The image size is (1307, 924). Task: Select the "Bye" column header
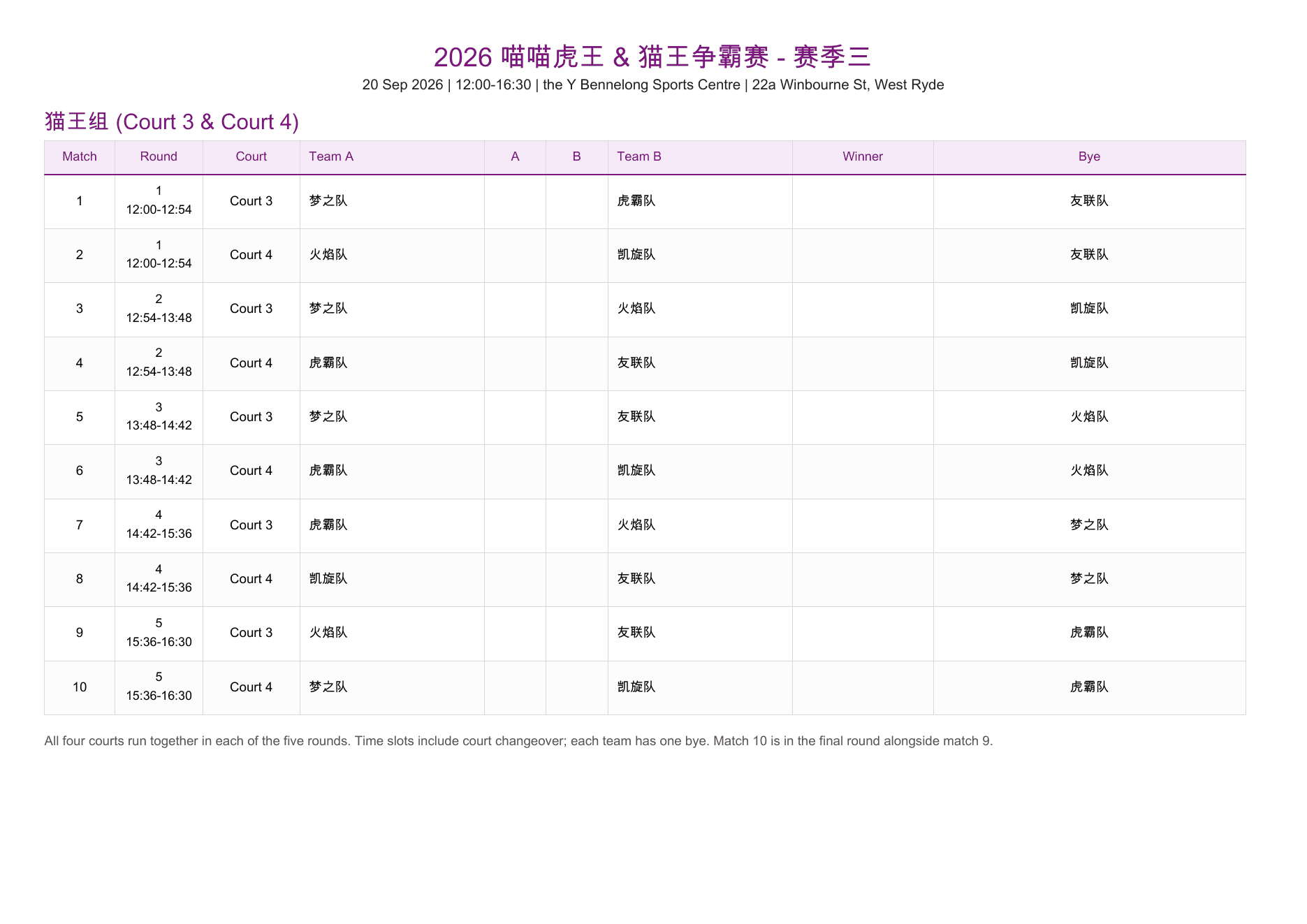coord(1089,156)
